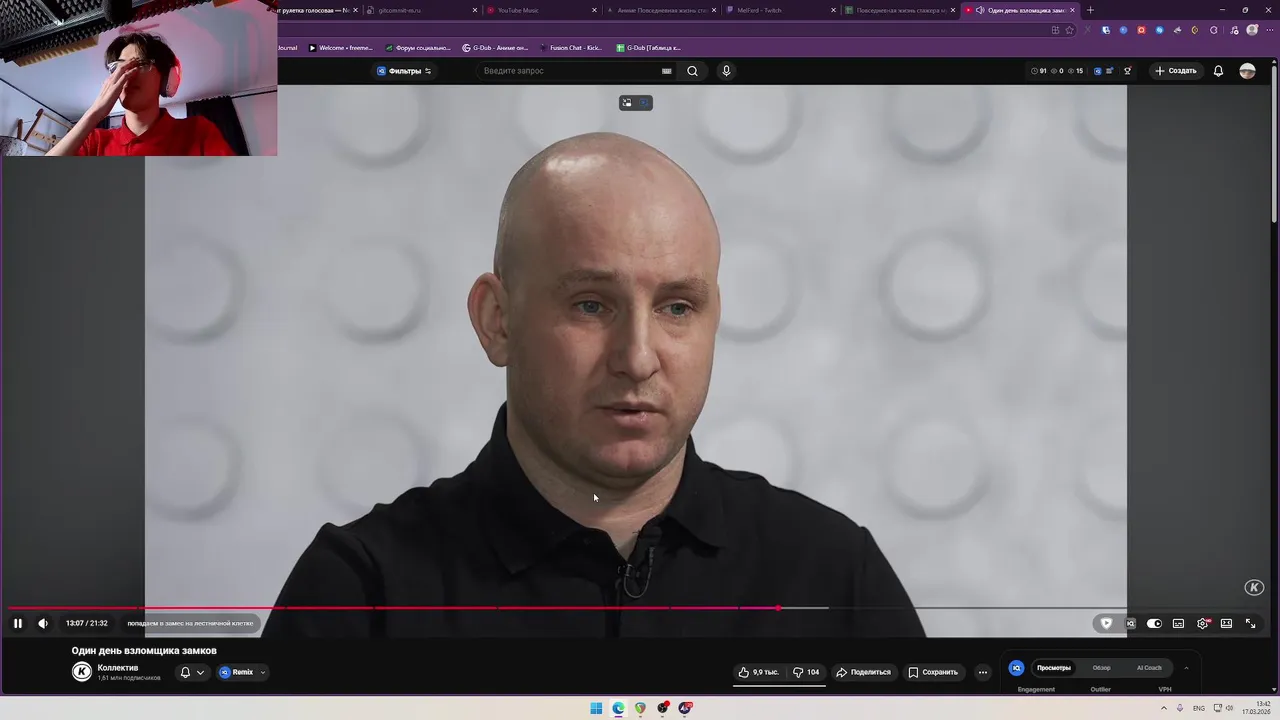Bookmark this page with the star icon
The height and width of the screenshot is (720, 1280).
coord(1069,30)
